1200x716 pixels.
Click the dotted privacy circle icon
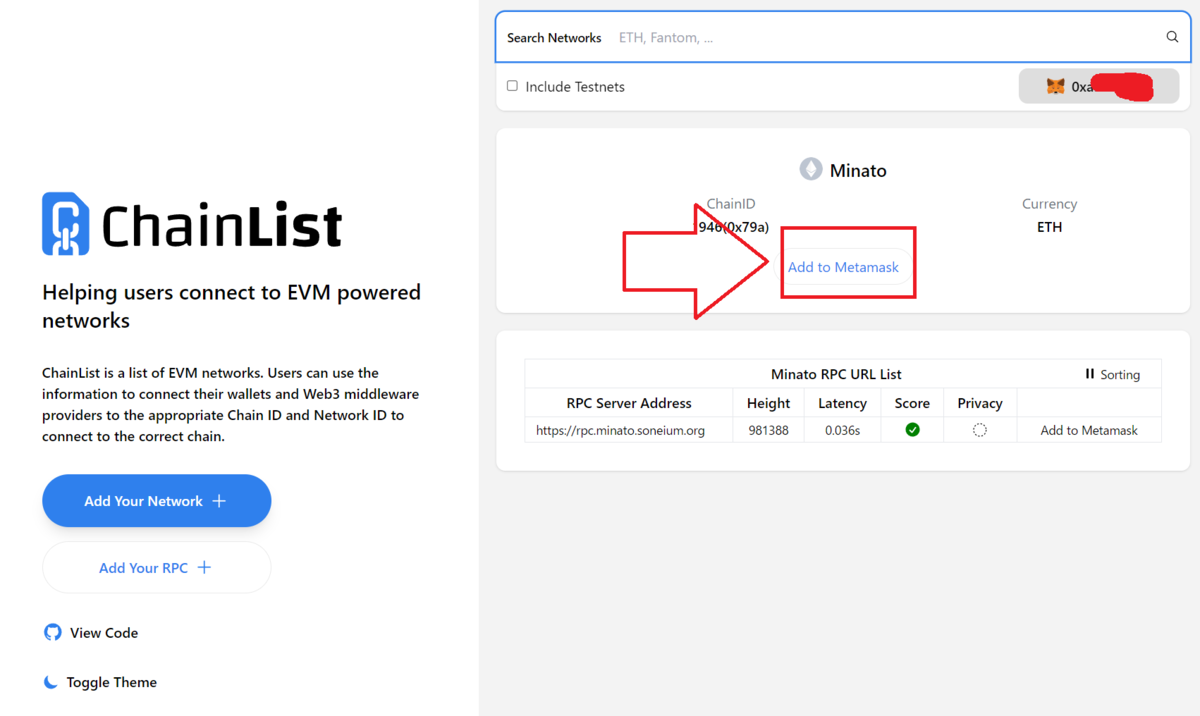coord(980,430)
